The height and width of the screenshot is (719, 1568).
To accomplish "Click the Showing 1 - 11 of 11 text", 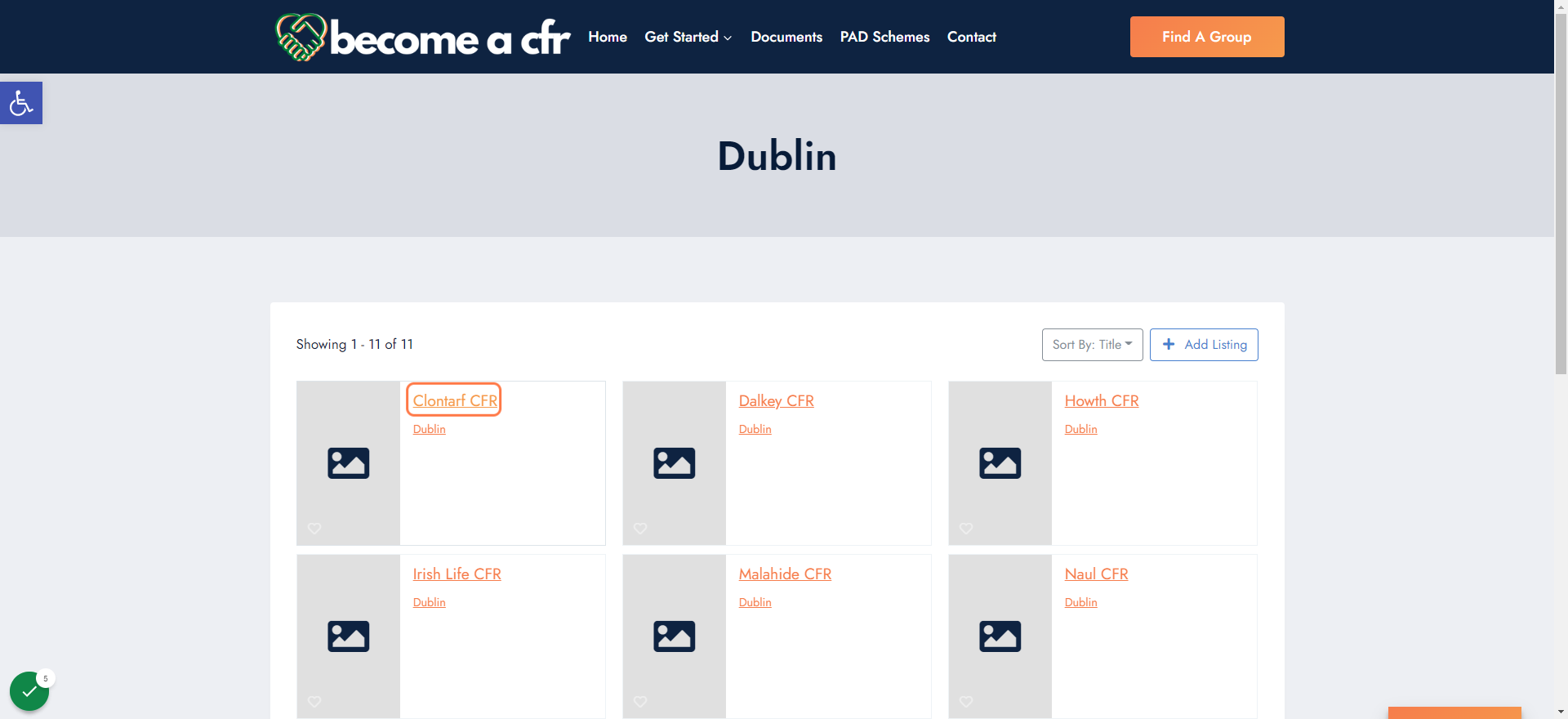I will [x=354, y=345].
